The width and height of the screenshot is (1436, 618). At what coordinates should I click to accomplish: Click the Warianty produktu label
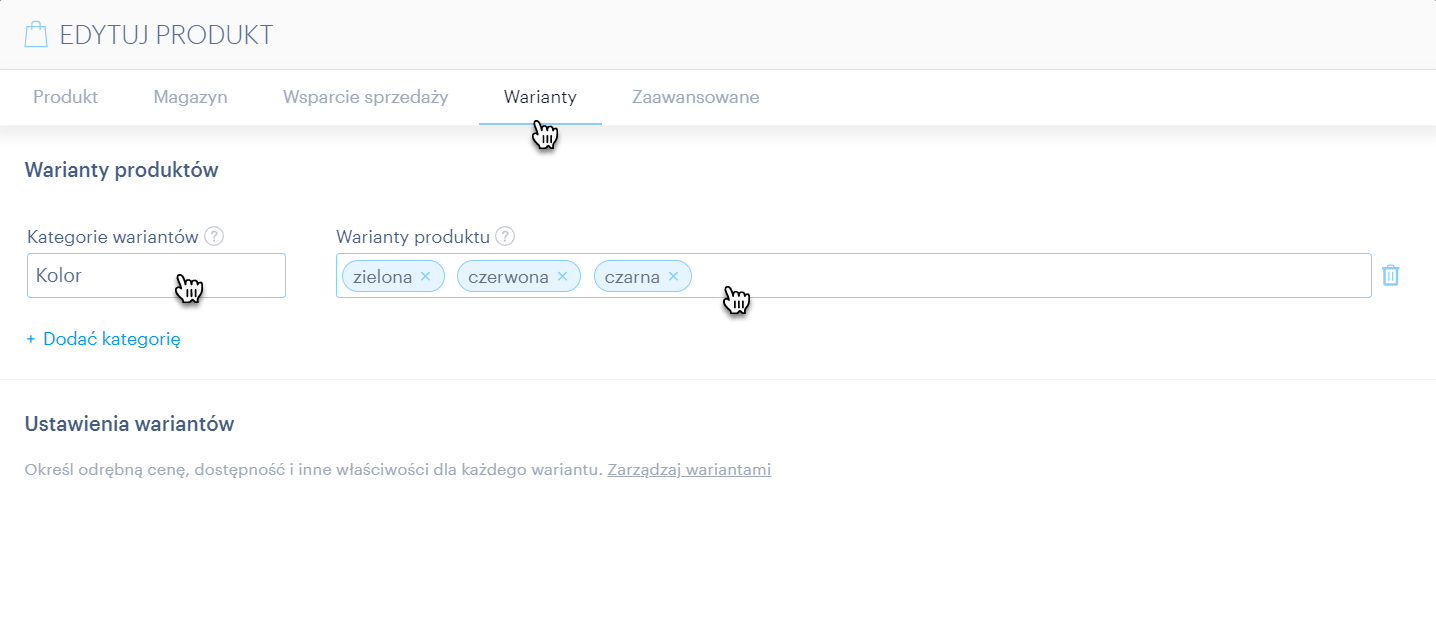pos(413,237)
